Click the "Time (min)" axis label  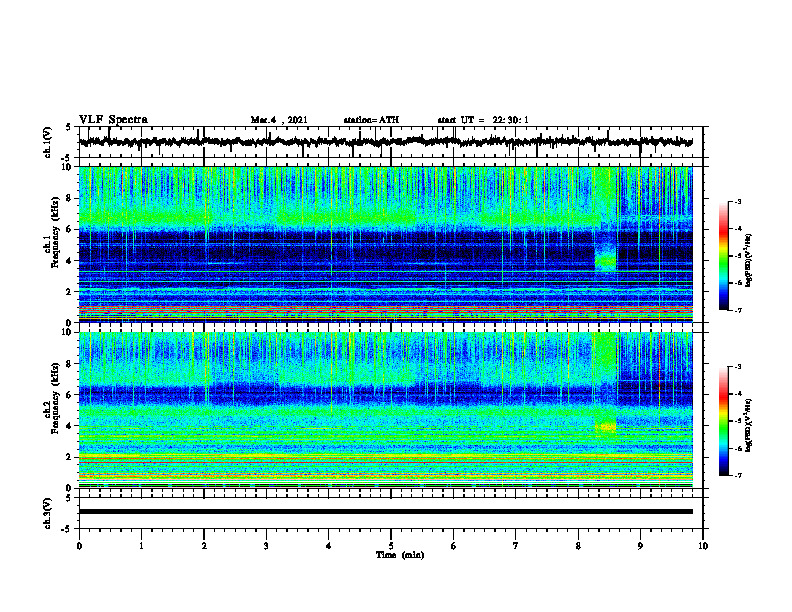tap(400, 555)
